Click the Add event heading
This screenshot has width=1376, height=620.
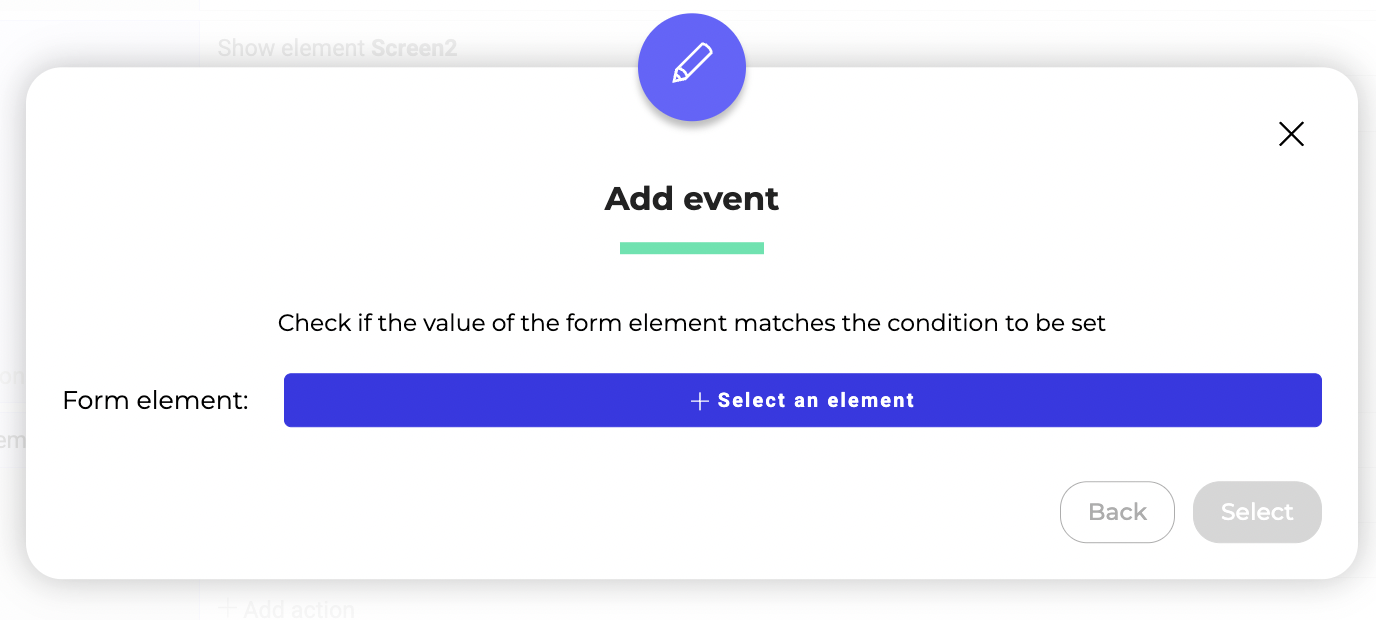[x=692, y=198]
